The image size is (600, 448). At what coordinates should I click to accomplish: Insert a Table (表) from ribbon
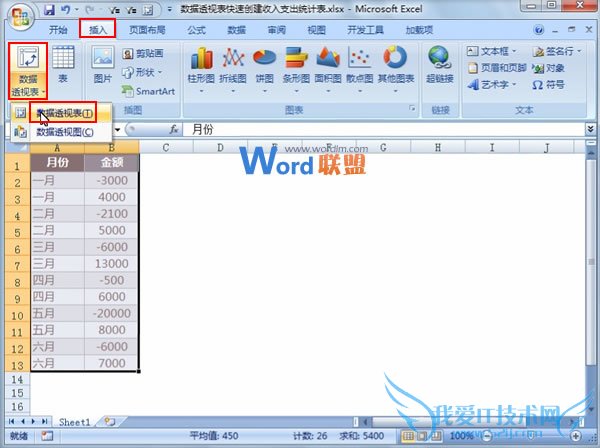63,65
